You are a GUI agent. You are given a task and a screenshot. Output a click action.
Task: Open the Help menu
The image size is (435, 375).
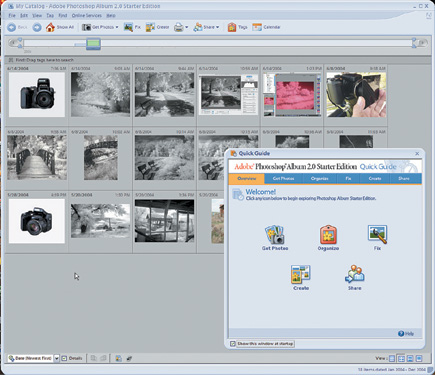pos(111,16)
